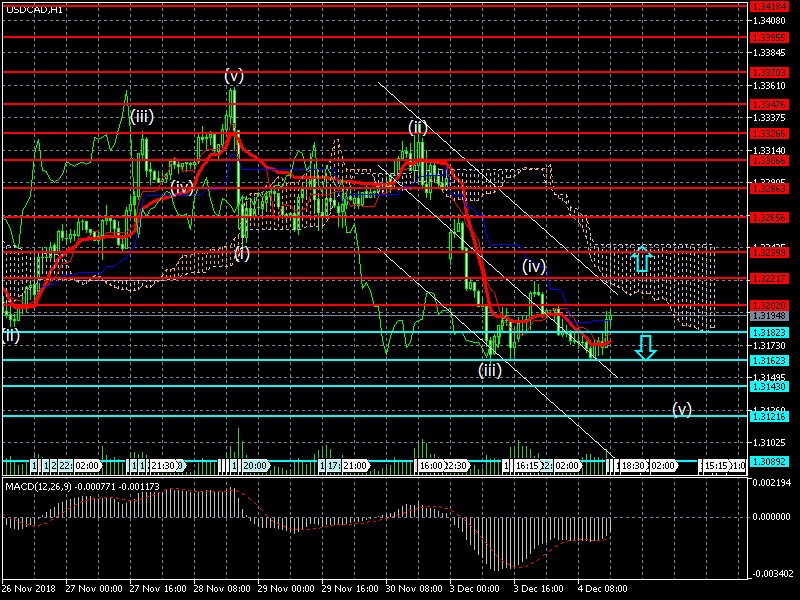The height and width of the screenshot is (600, 800).
Task: Click the MACD scale value -0.003402
Action: click(x=771, y=574)
